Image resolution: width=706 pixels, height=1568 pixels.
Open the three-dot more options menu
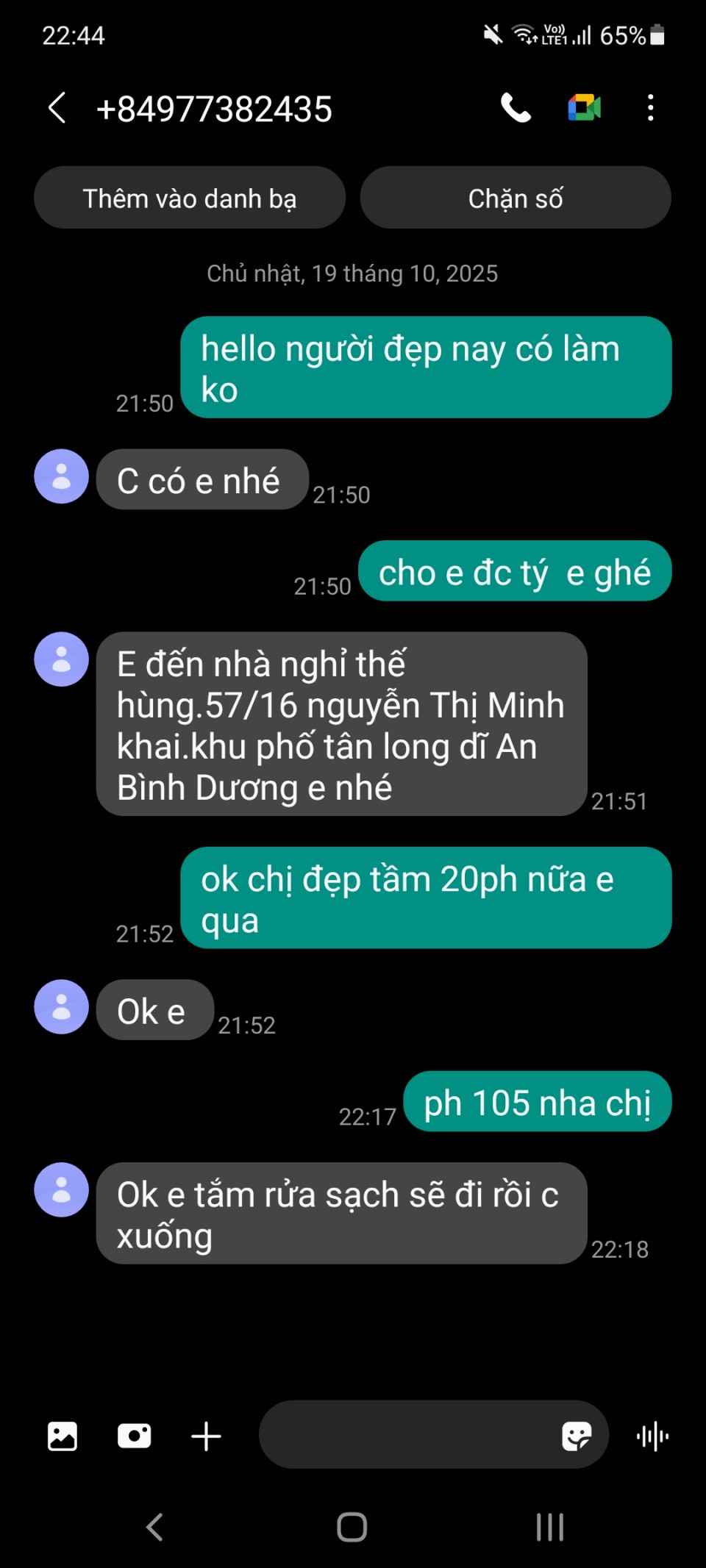(650, 108)
